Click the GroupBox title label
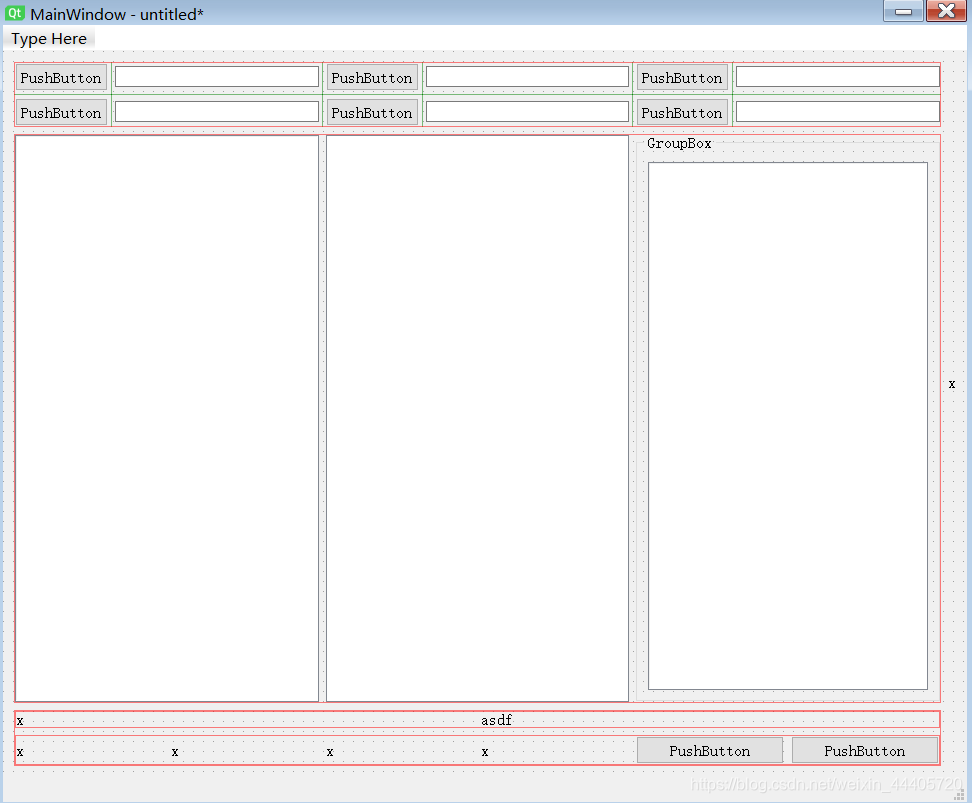The image size is (972, 803). pos(679,143)
